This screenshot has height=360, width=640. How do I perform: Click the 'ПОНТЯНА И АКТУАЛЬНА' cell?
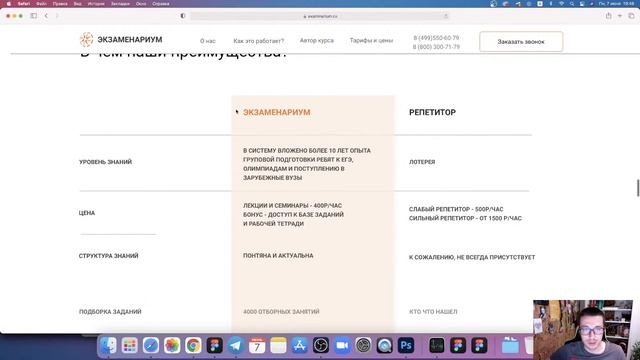278,256
